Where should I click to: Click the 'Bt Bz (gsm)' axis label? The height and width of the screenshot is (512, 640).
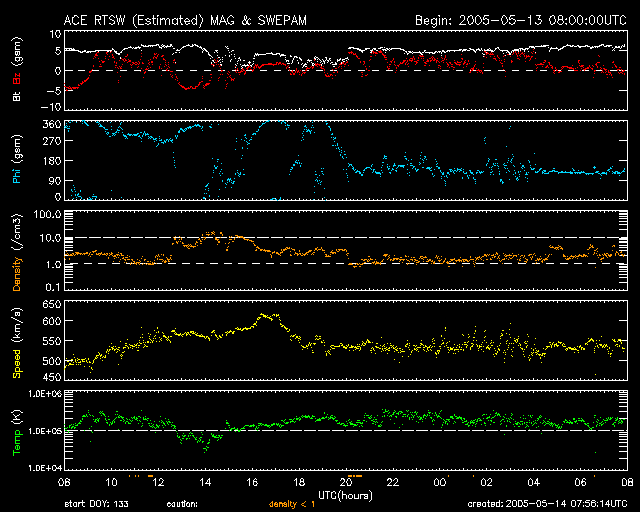17,69
